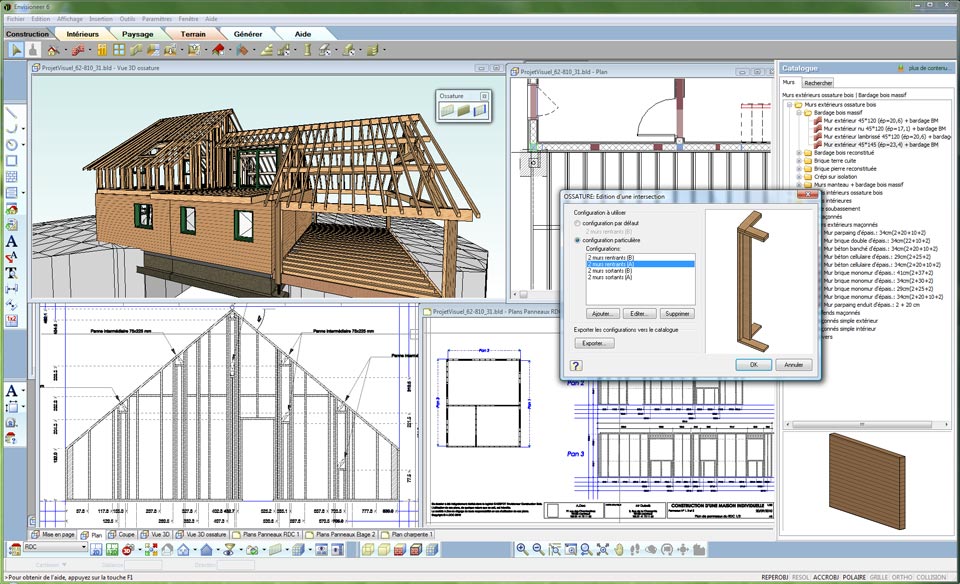Select 'configuration par défaut' radio button
Image resolution: width=960 pixels, height=584 pixels.
click(x=577, y=222)
